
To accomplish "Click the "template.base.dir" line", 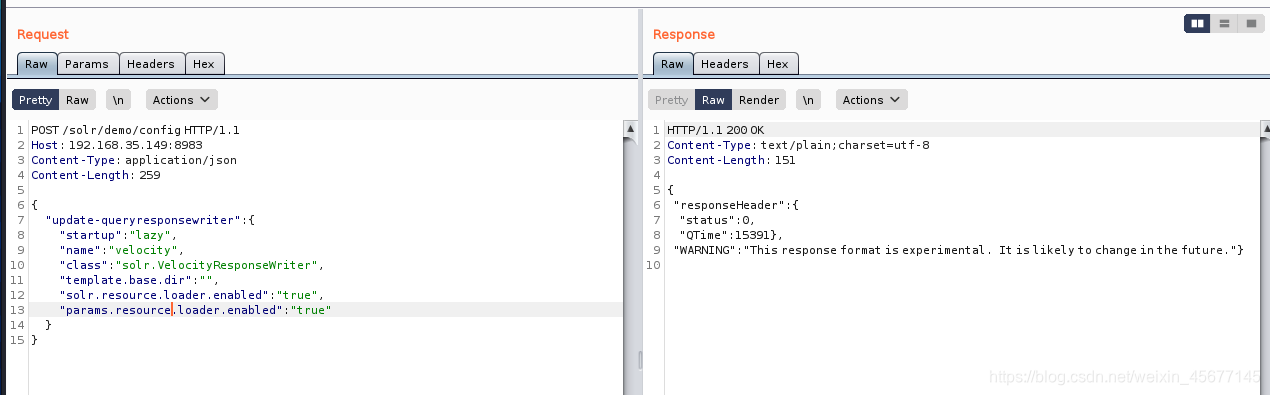I will (x=138, y=280).
